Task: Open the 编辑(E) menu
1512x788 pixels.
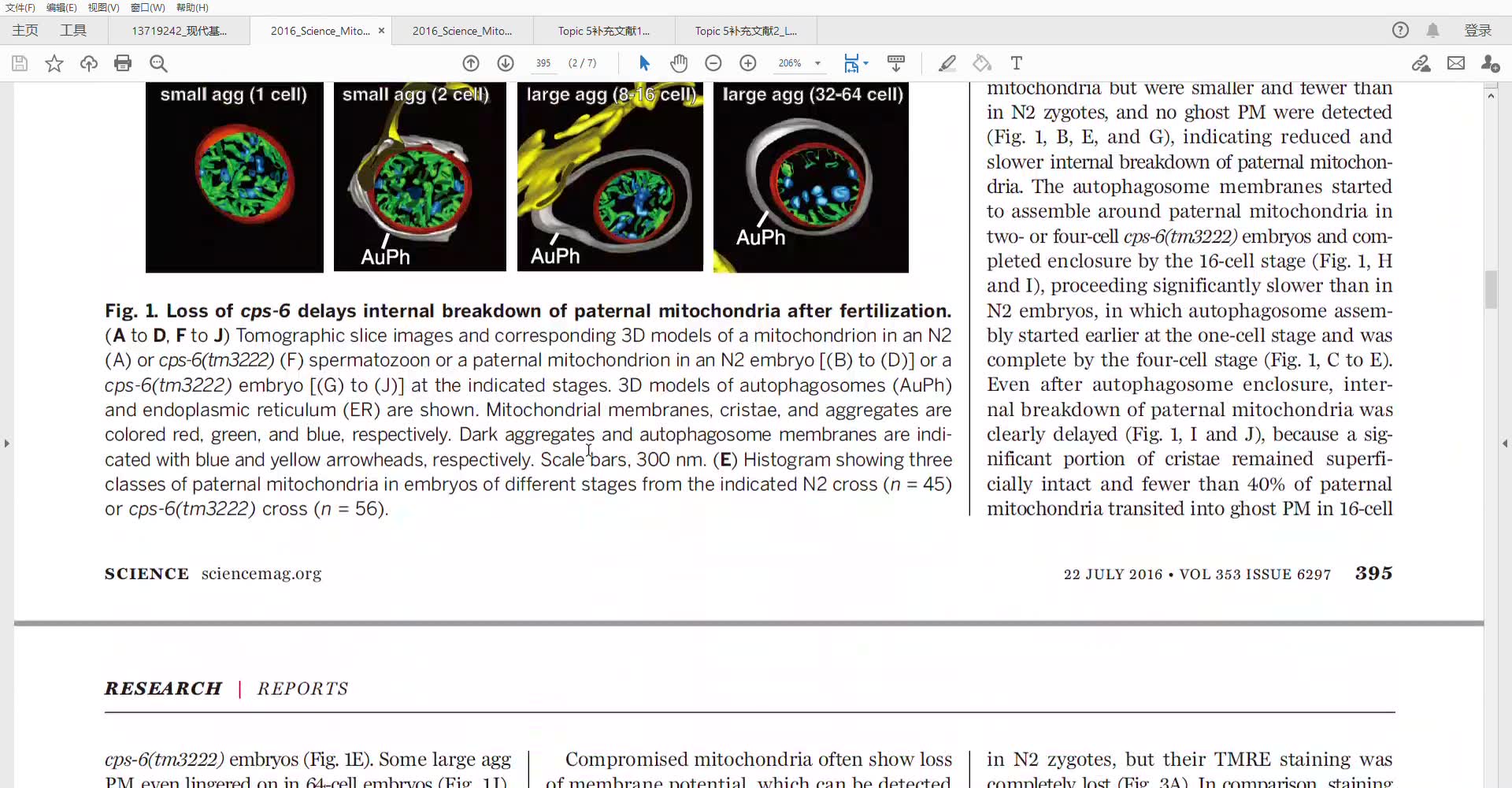Action: [61, 7]
